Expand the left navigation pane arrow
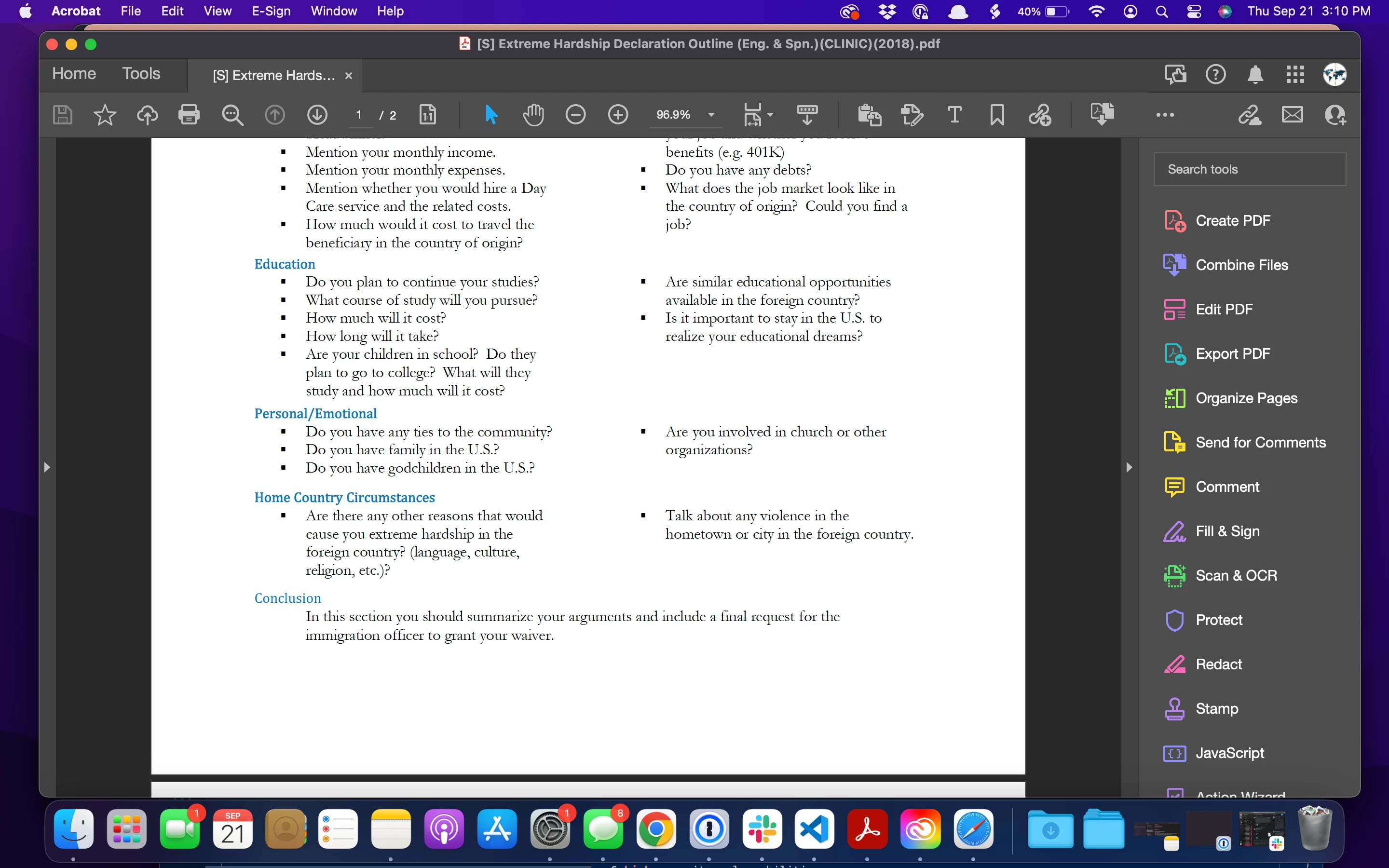The height and width of the screenshot is (868, 1389). [47, 467]
